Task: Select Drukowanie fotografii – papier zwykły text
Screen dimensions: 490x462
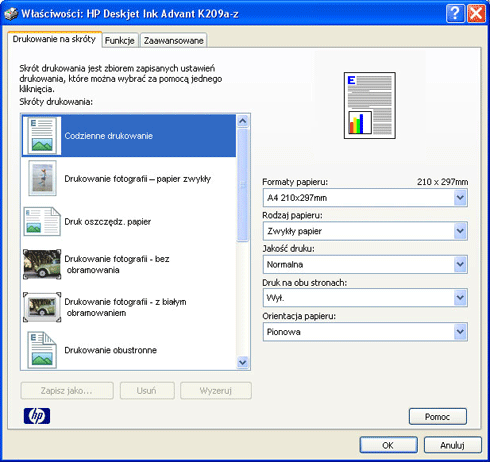Action: pos(138,179)
